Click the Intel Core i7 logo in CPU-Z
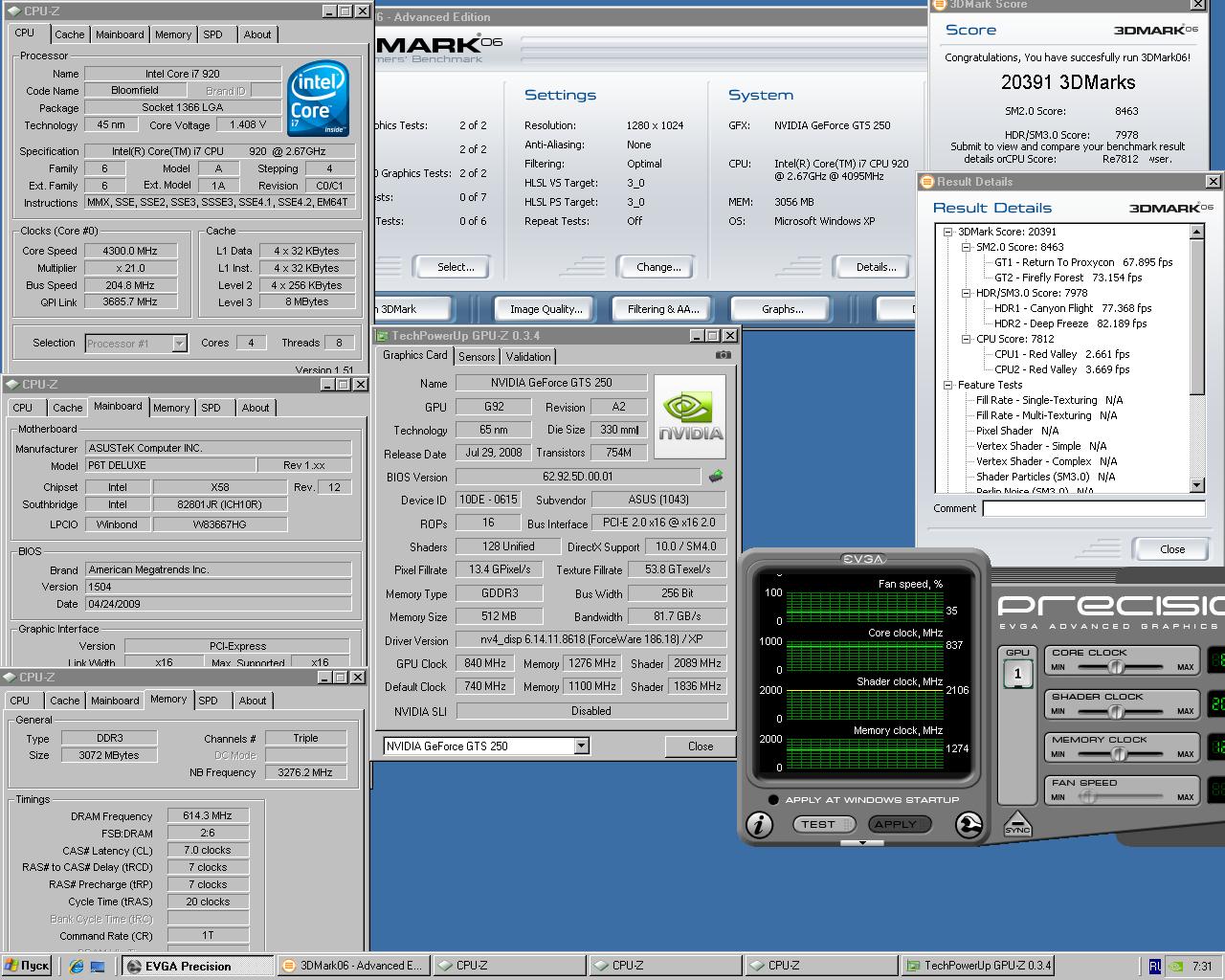 pyautogui.click(x=318, y=99)
